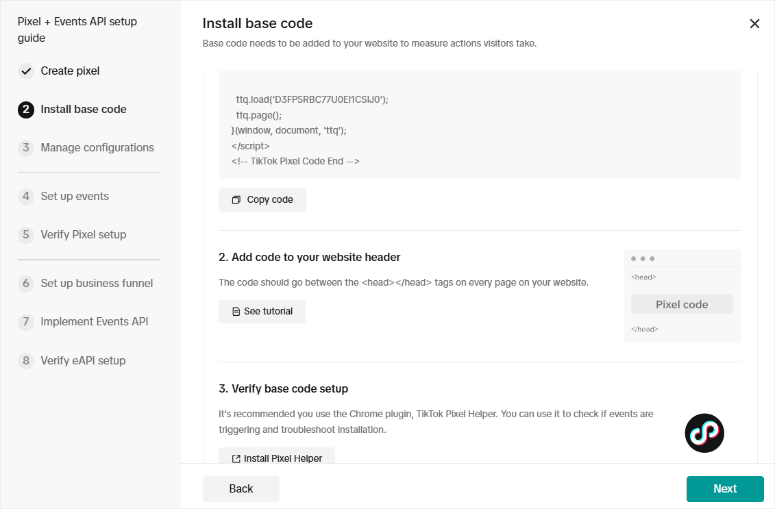
Task: Click the Create pixel checkmark icon
Action: 26,71
